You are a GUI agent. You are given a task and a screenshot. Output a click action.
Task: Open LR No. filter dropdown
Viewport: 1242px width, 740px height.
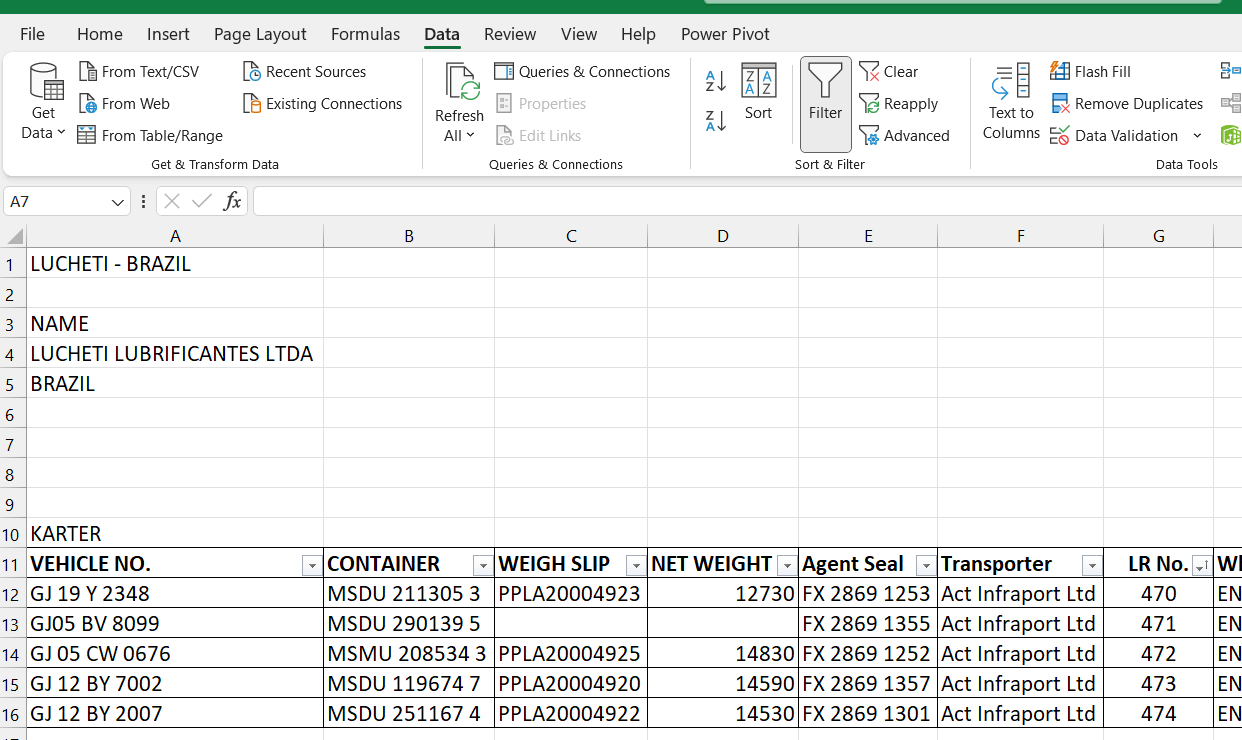(x=1201, y=566)
